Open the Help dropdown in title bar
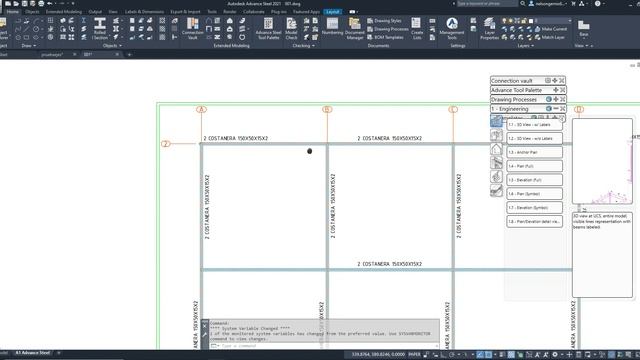Viewport: 640px width, 360px height. click(x=599, y=4)
